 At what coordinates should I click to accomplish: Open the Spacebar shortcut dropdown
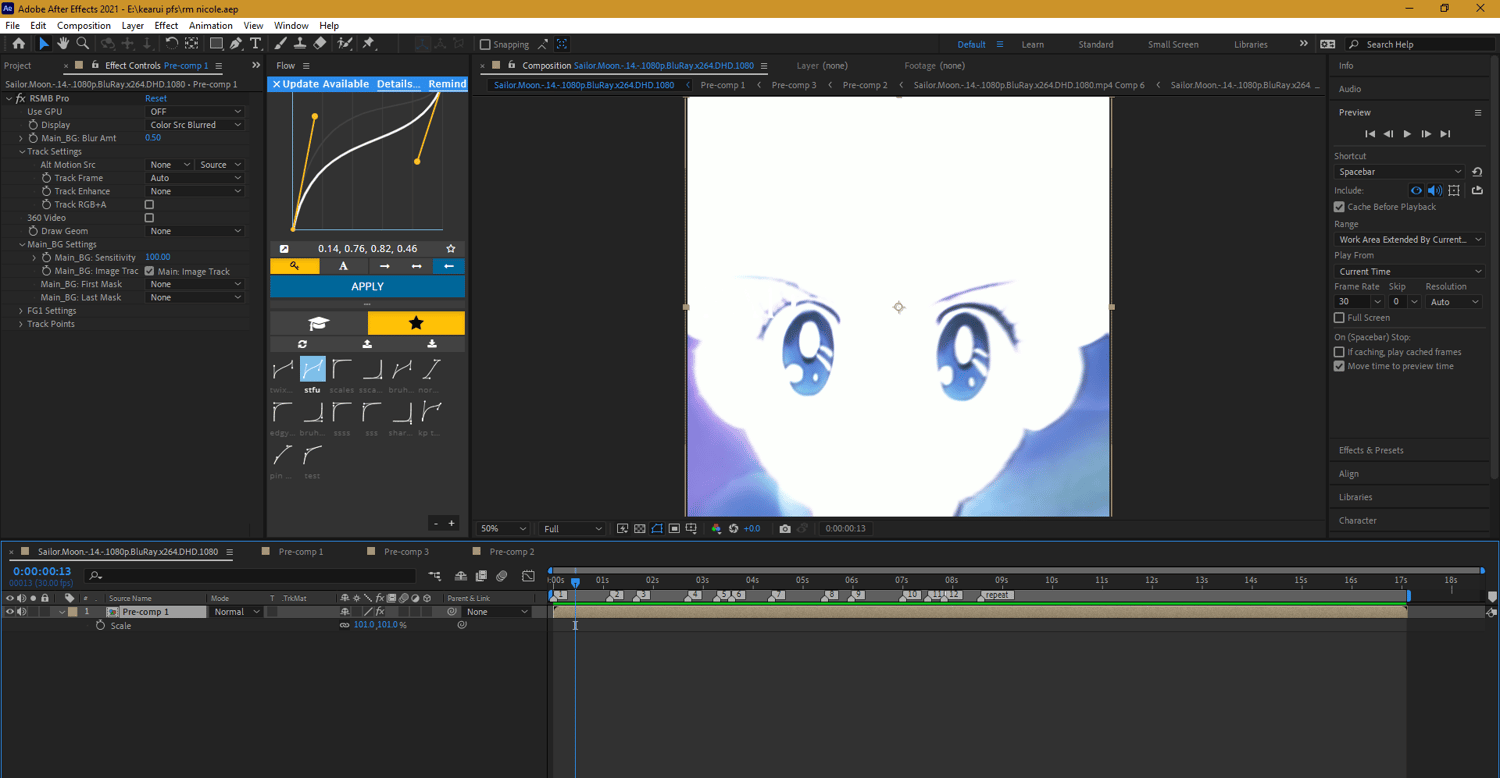click(1399, 172)
